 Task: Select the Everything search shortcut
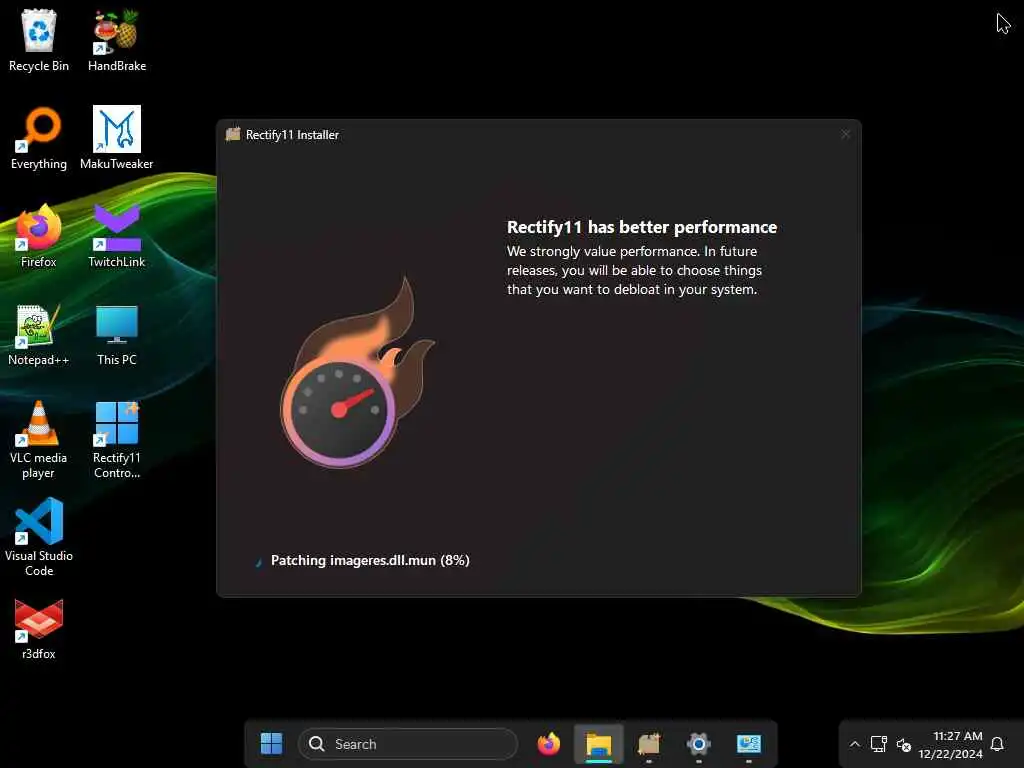[x=39, y=138]
